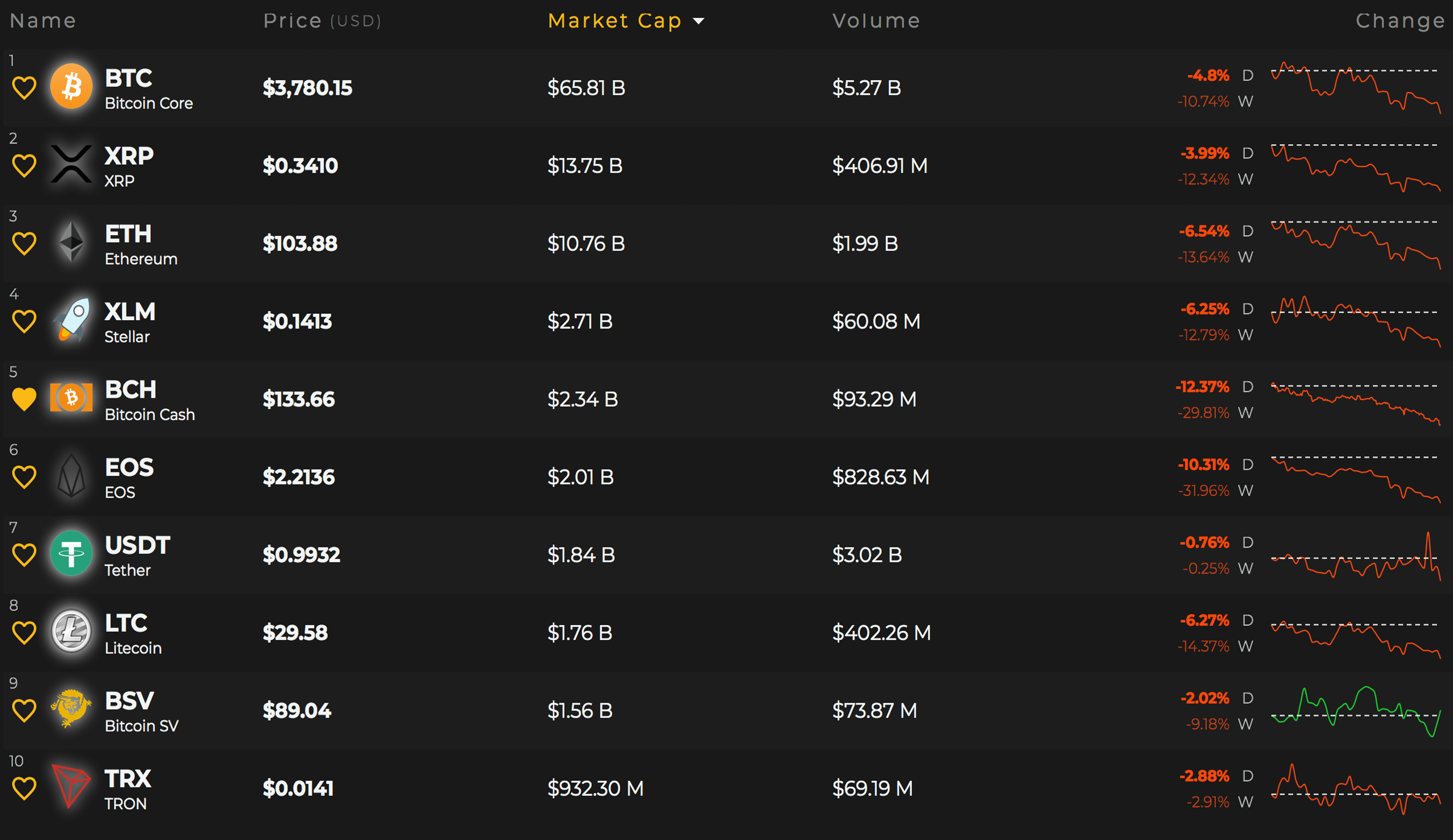Favorite BTC with the heart icon

click(x=24, y=88)
